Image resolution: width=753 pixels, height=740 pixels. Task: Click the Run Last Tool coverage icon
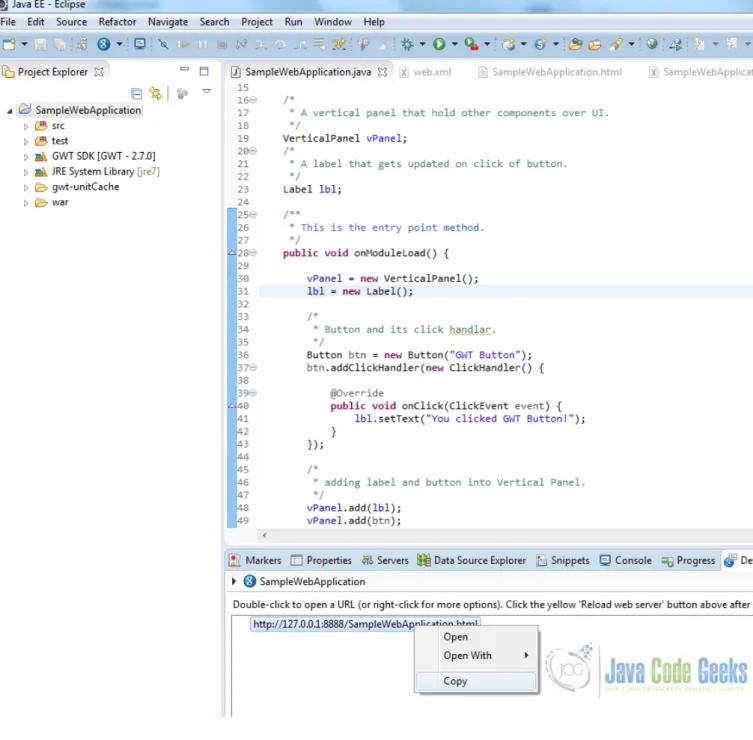tap(471, 44)
